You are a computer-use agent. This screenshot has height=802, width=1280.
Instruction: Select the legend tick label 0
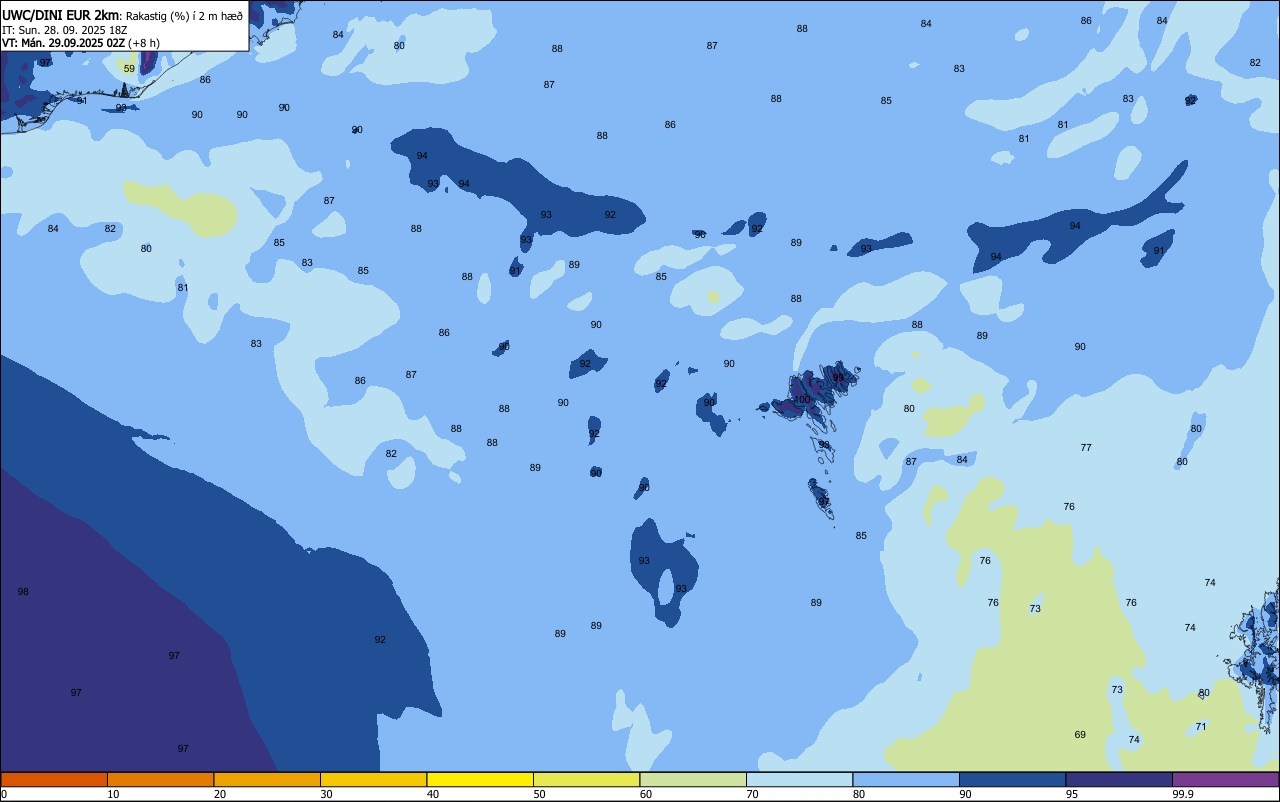4,794
